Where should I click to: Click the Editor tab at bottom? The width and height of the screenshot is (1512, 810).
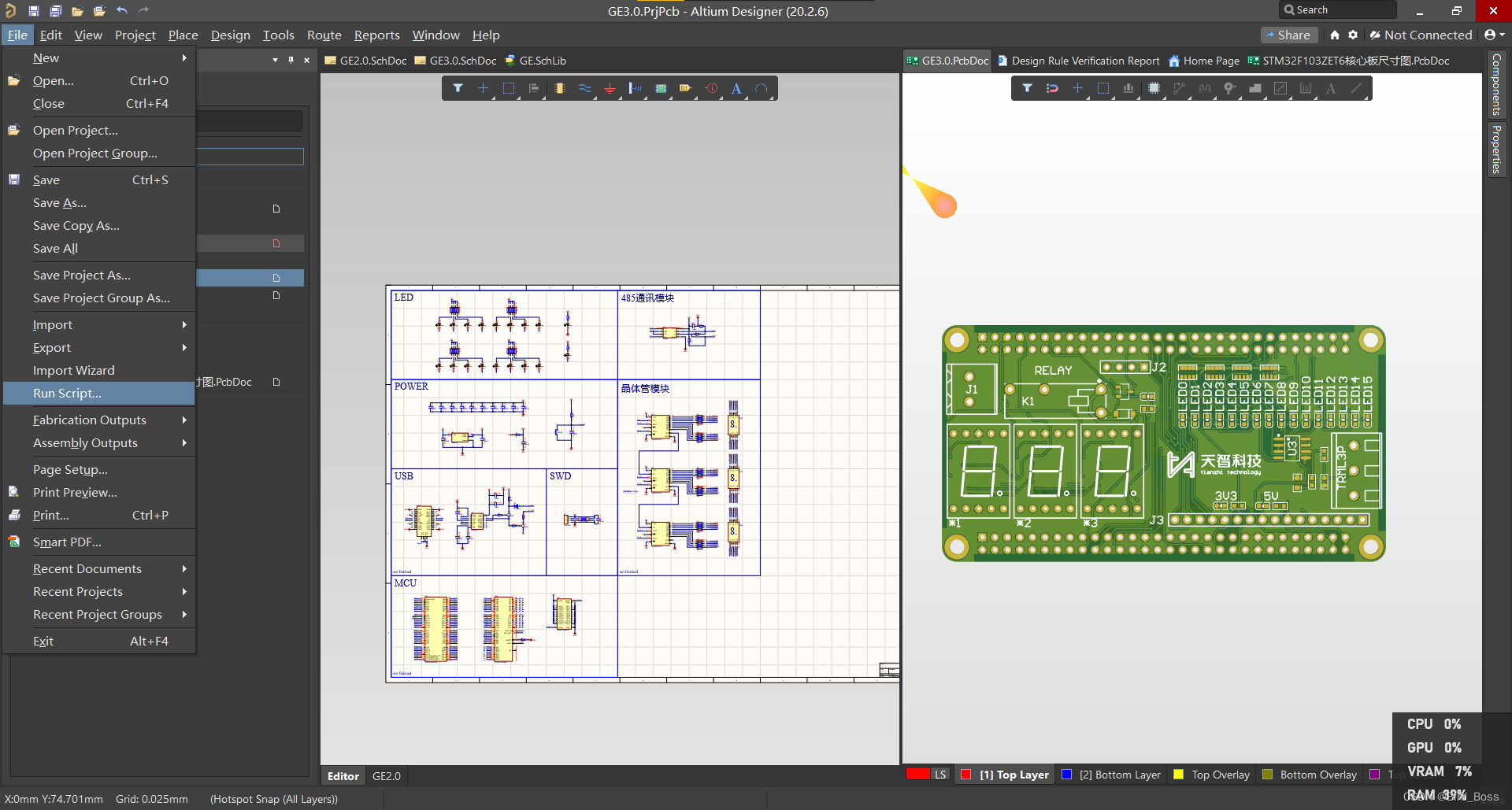point(343,776)
